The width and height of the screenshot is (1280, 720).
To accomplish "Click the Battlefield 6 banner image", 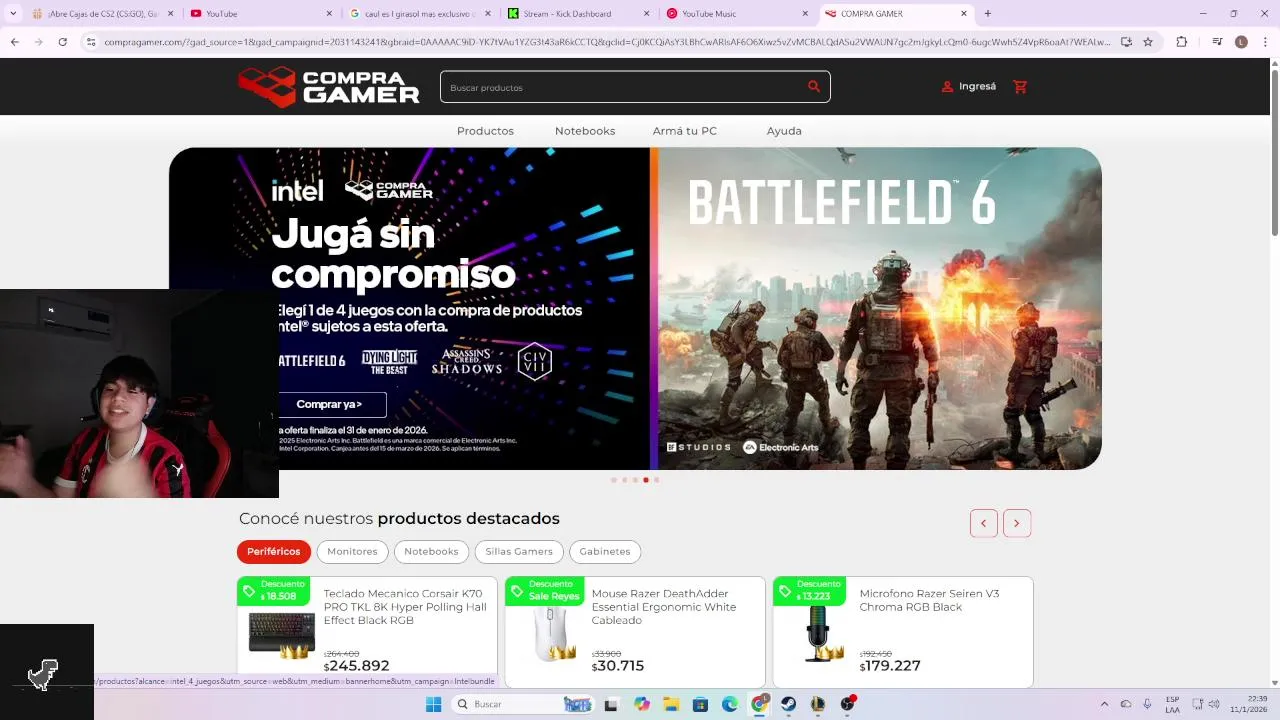I will click(880, 309).
